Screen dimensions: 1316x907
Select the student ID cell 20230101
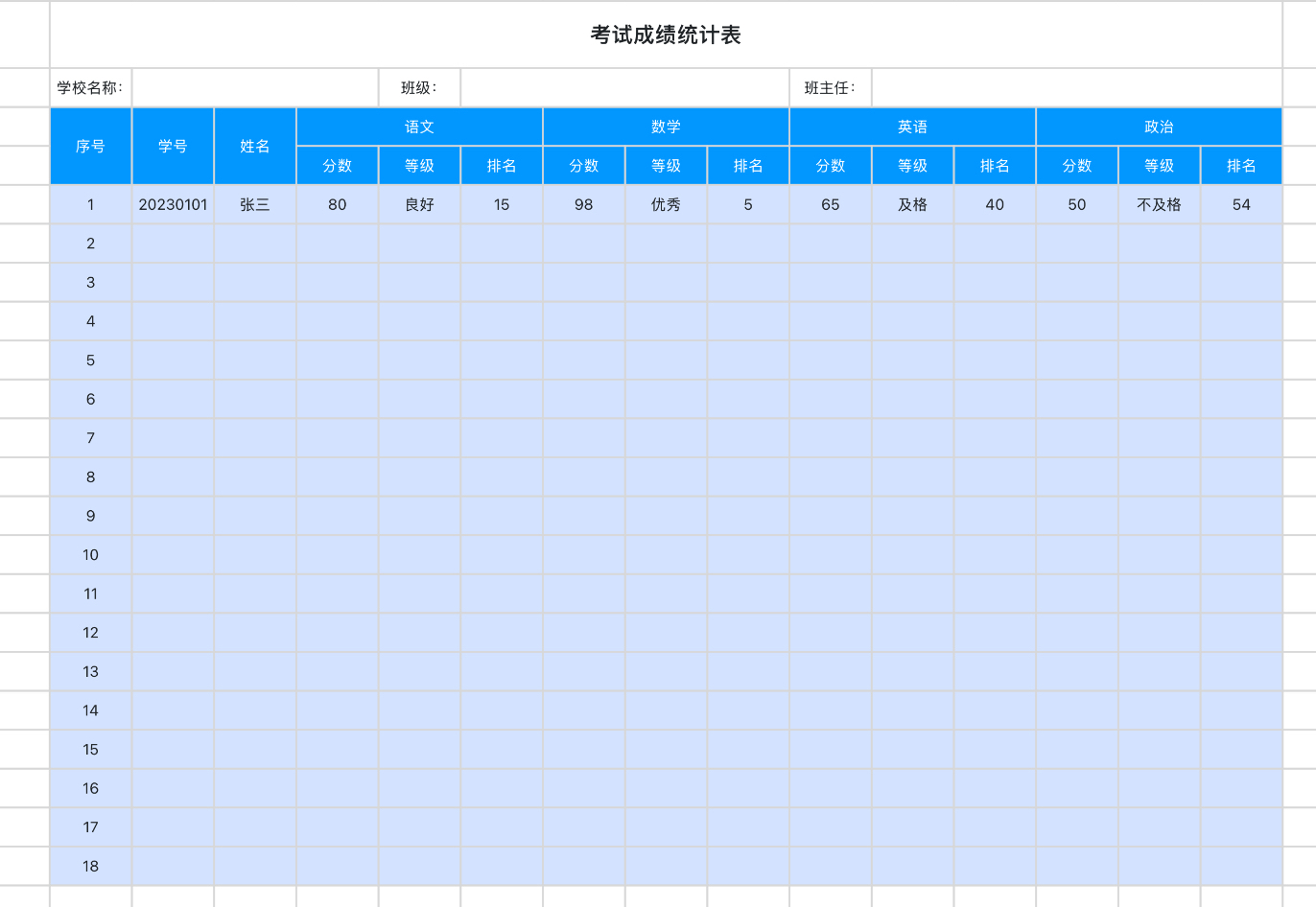(173, 204)
